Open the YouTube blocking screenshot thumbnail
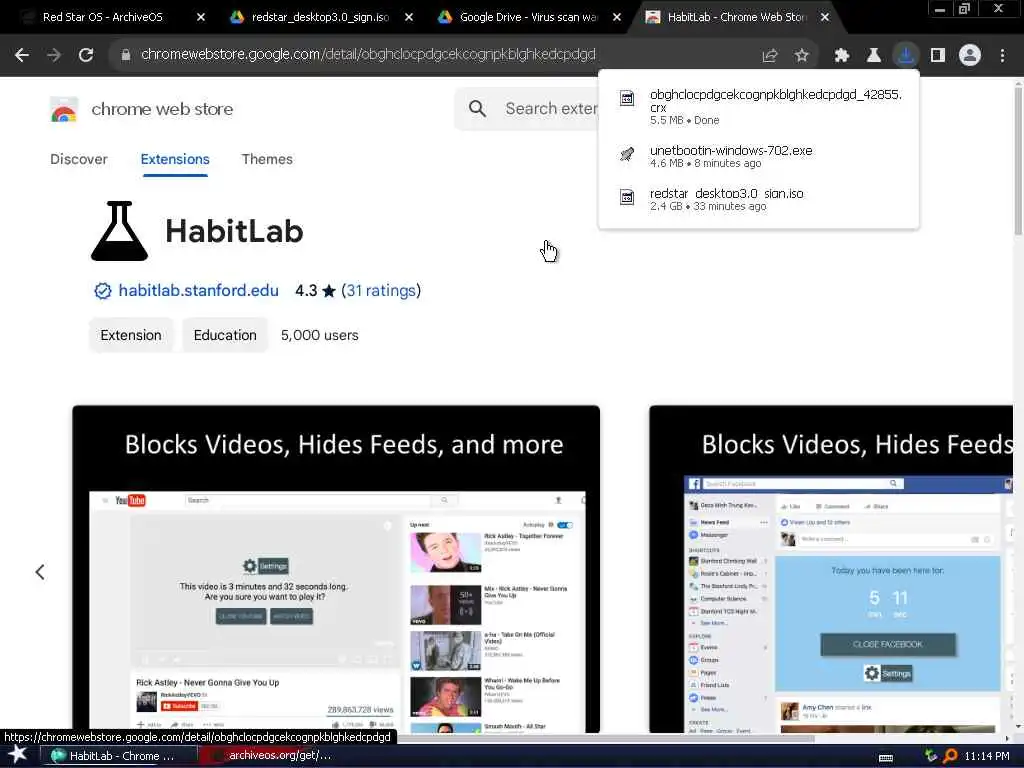The image size is (1024, 768). [x=336, y=569]
